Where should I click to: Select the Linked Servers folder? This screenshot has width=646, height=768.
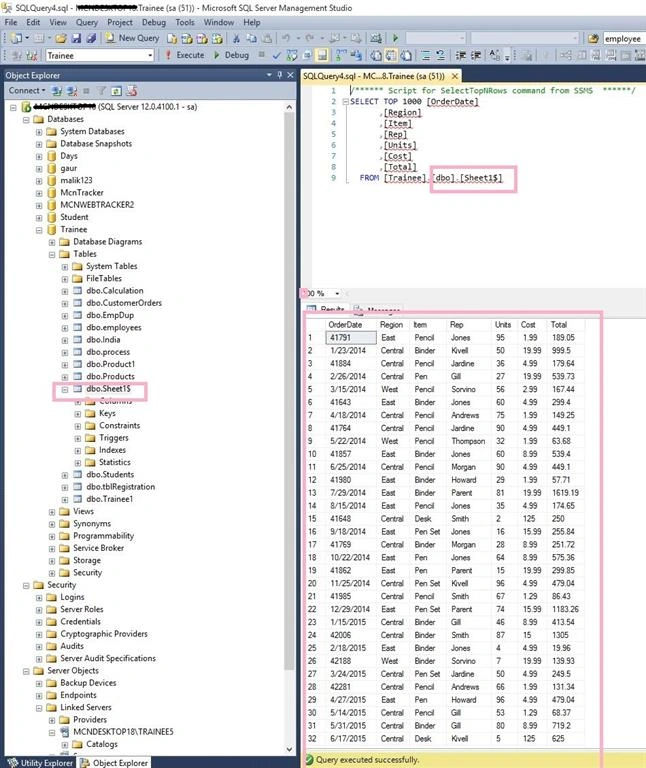point(86,707)
